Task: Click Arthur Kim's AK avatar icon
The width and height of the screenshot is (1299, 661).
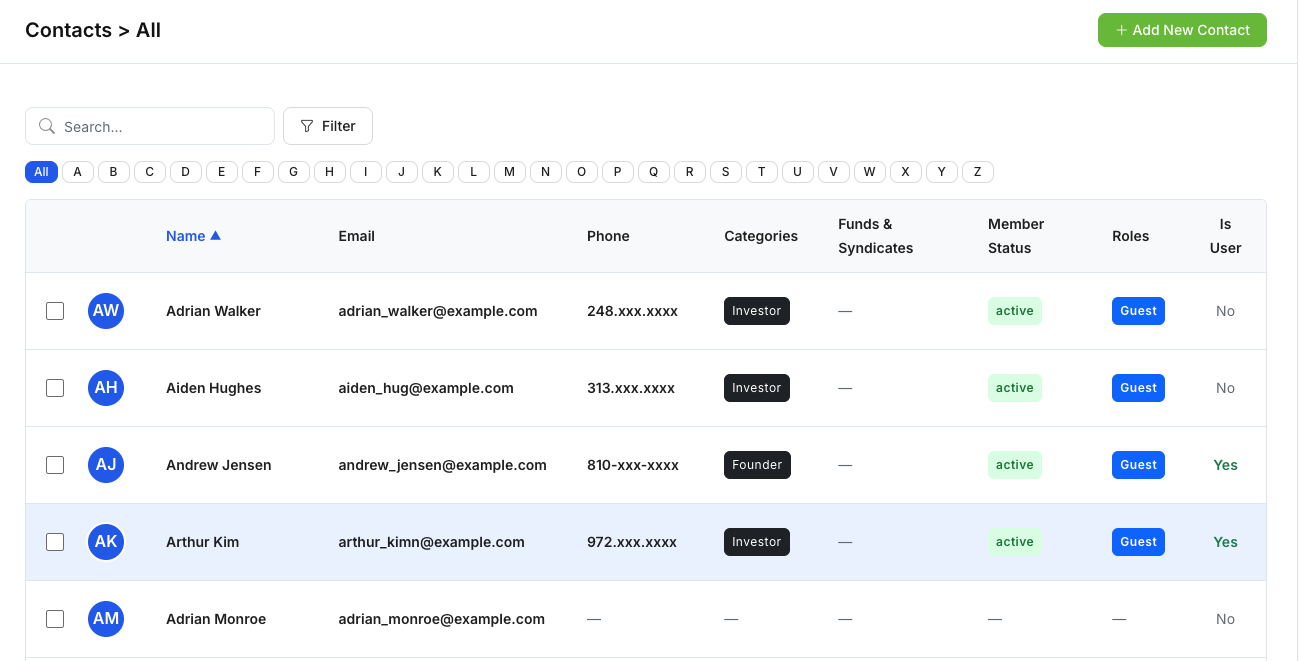Action: pyautogui.click(x=106, y=542)
